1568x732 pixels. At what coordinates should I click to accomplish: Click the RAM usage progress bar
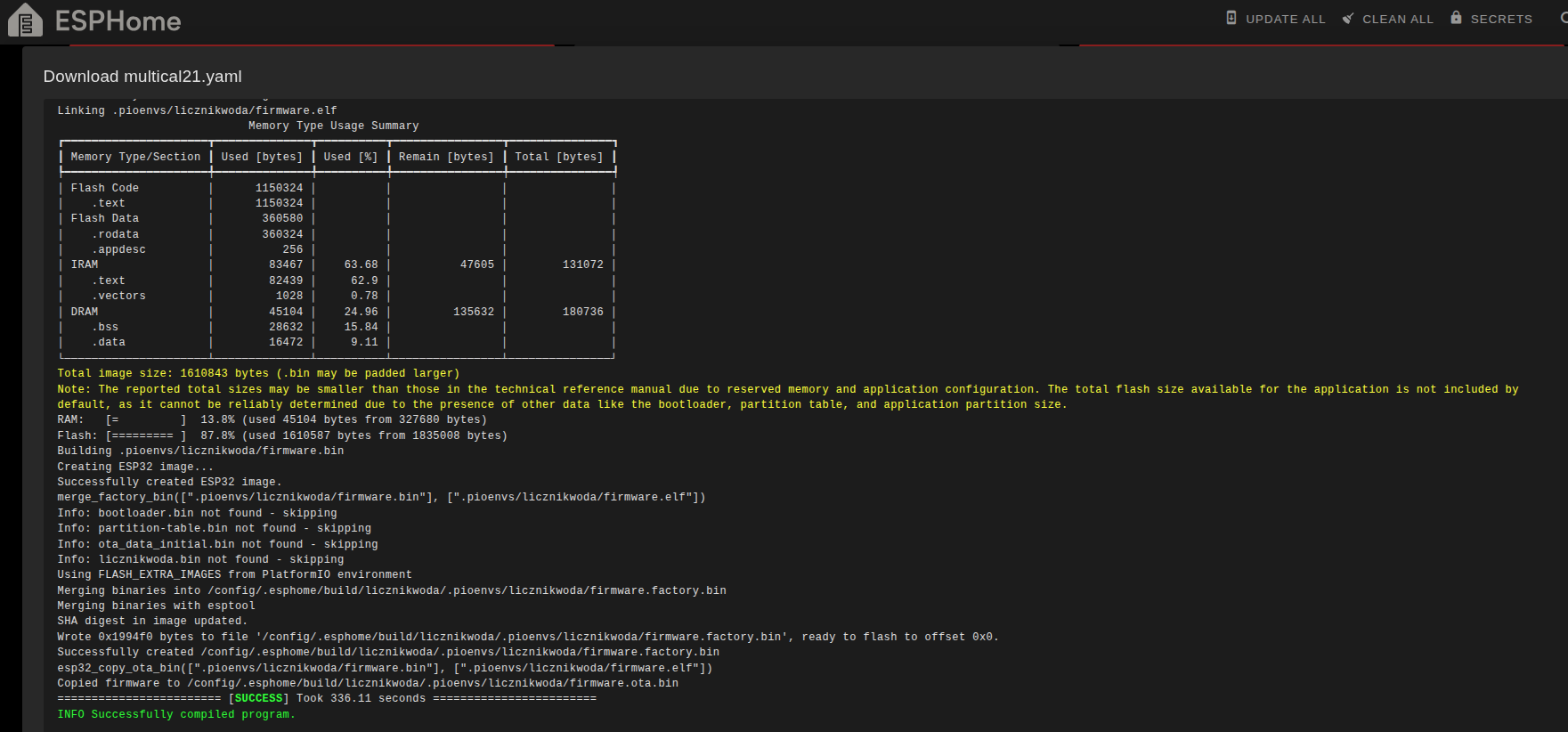click(146, 419)
